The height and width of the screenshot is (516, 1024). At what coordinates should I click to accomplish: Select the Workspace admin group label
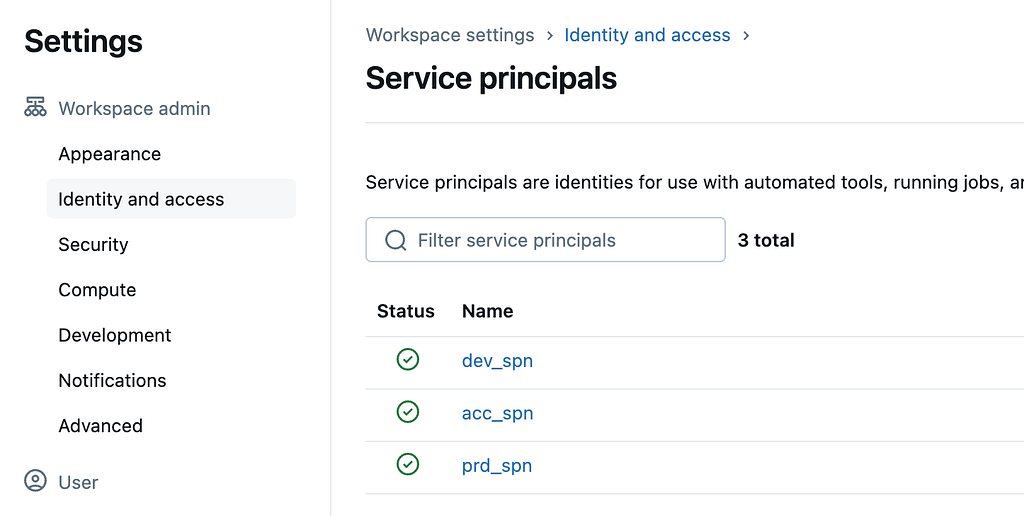(x=135, y=108)
